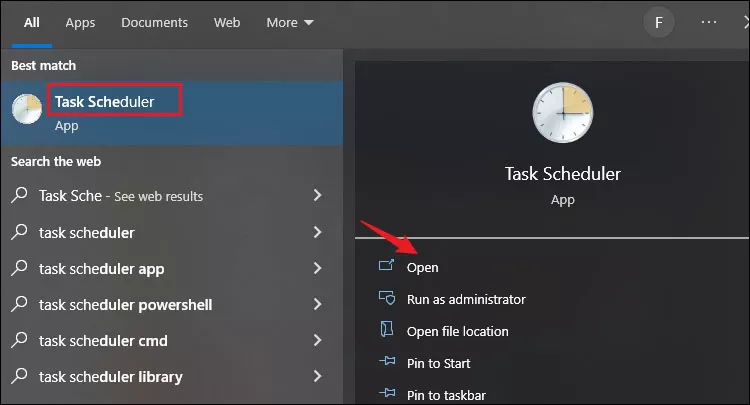This screenshot has width=750, height=405.
Task: Click the Pin to Start pin icon
Action: [x=387, y=361]
